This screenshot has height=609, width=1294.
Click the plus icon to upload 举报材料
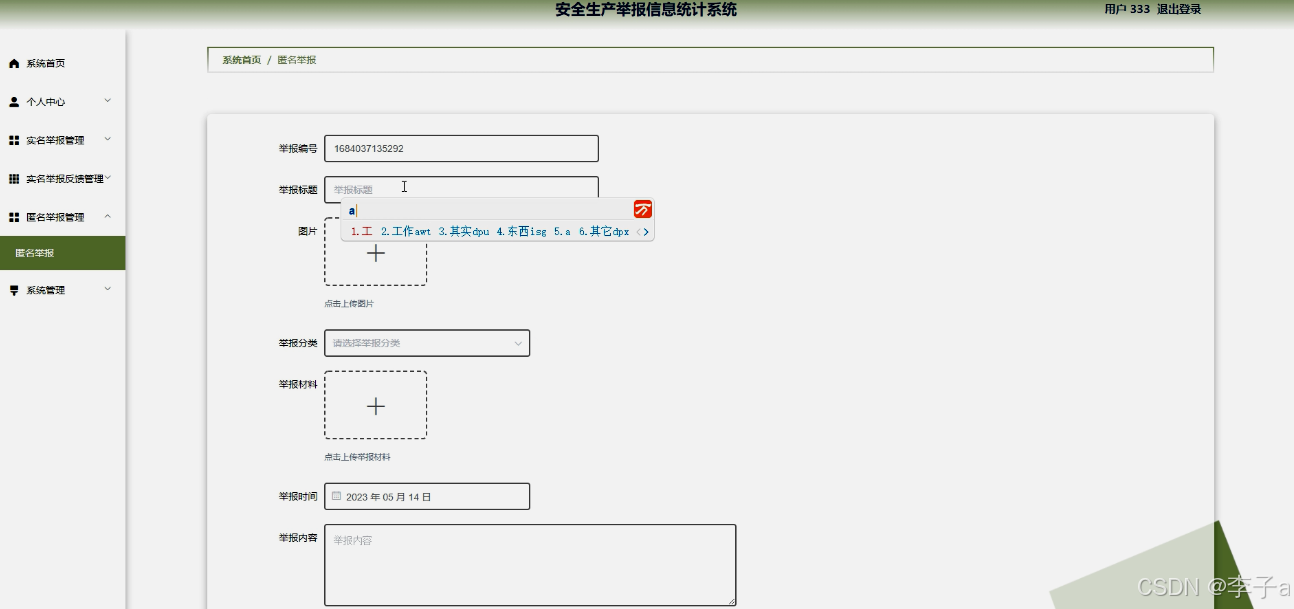click(375, 406)
